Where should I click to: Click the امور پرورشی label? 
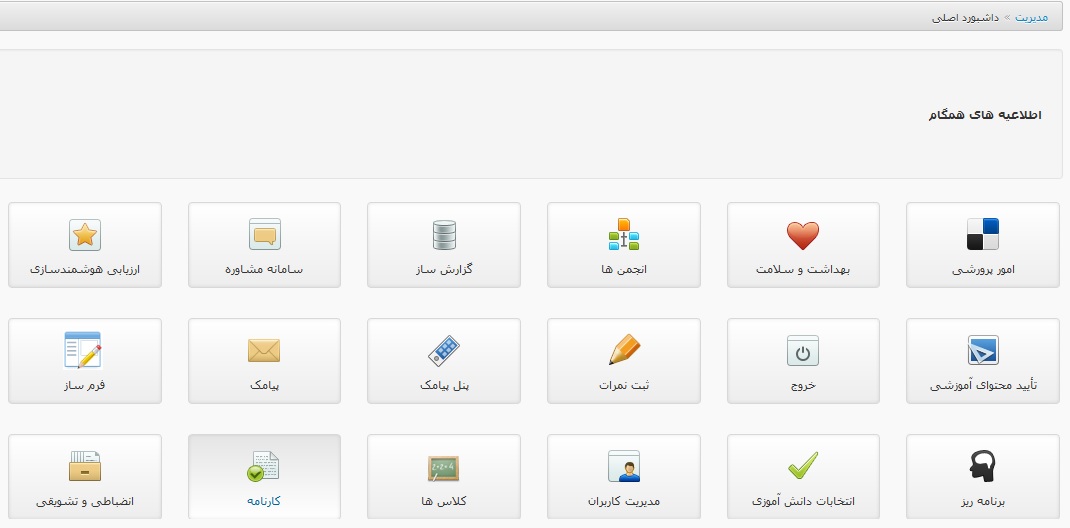tap(983, 269)
